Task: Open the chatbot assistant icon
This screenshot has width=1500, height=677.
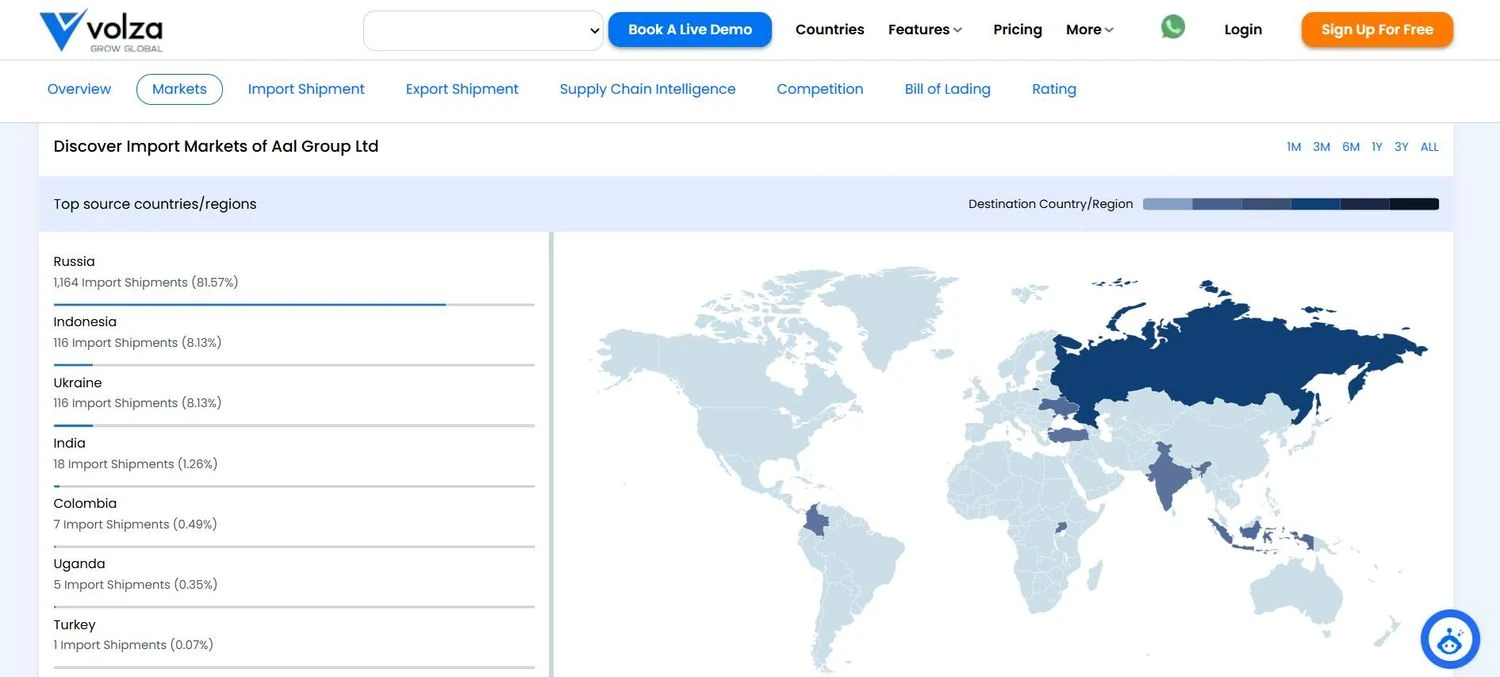Action: tap(1449, 639)
